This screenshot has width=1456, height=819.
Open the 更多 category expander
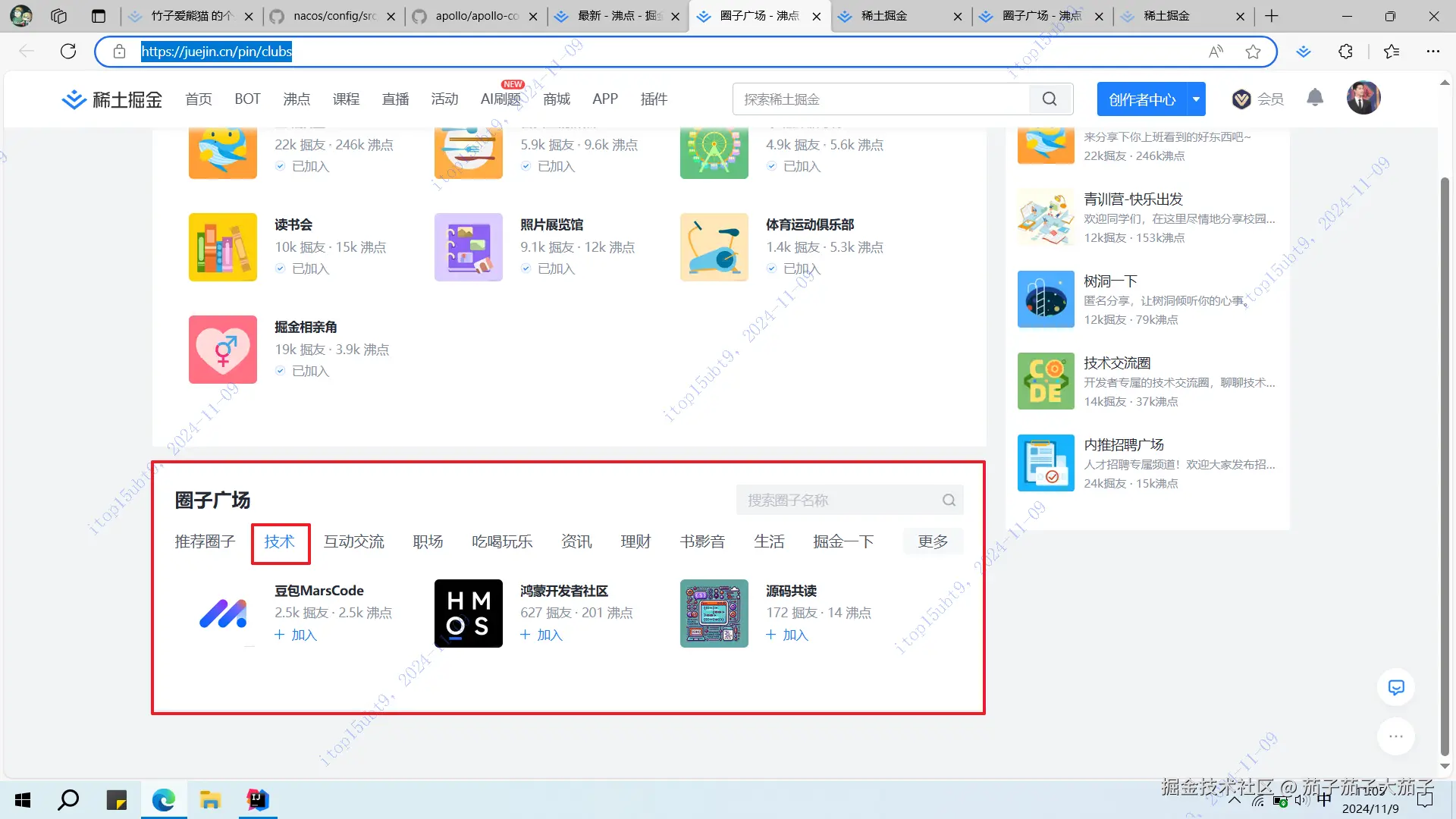tap(933, 541)
